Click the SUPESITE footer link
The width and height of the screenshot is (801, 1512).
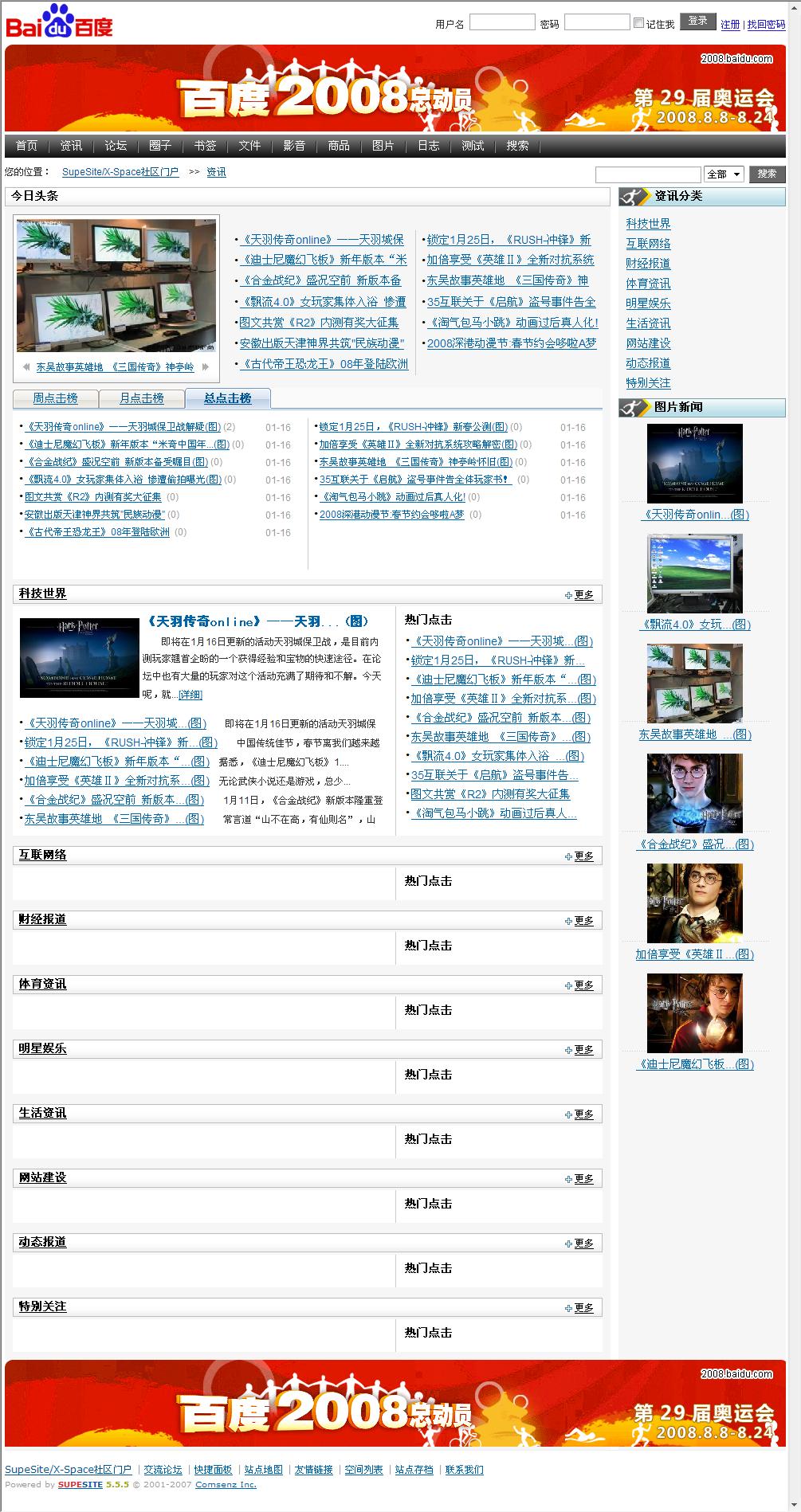point(80,1485)
